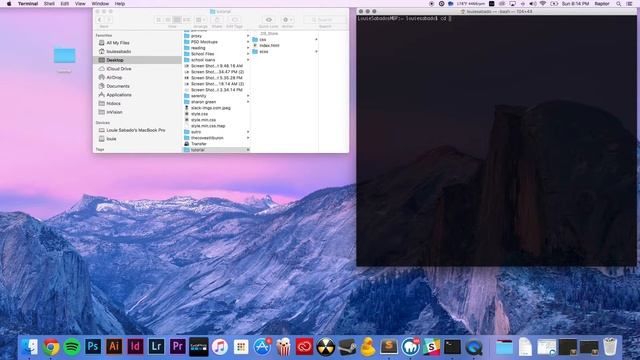Expand the School Files folder arrow
Viewport: 640px width, 360px height.
[x=248, y=54]
